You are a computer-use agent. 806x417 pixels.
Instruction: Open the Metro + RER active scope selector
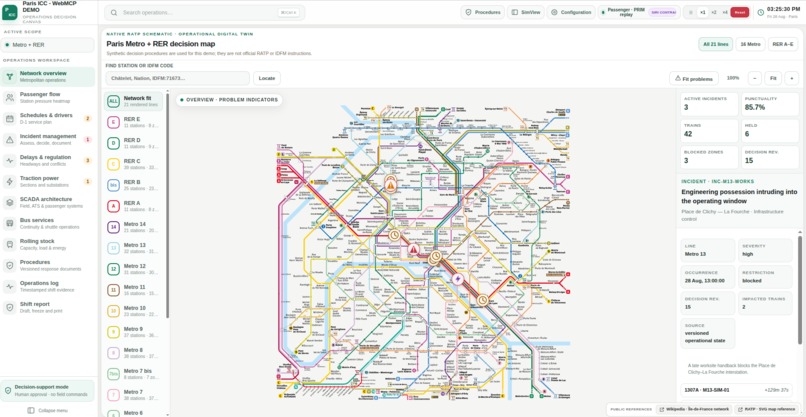48,45
